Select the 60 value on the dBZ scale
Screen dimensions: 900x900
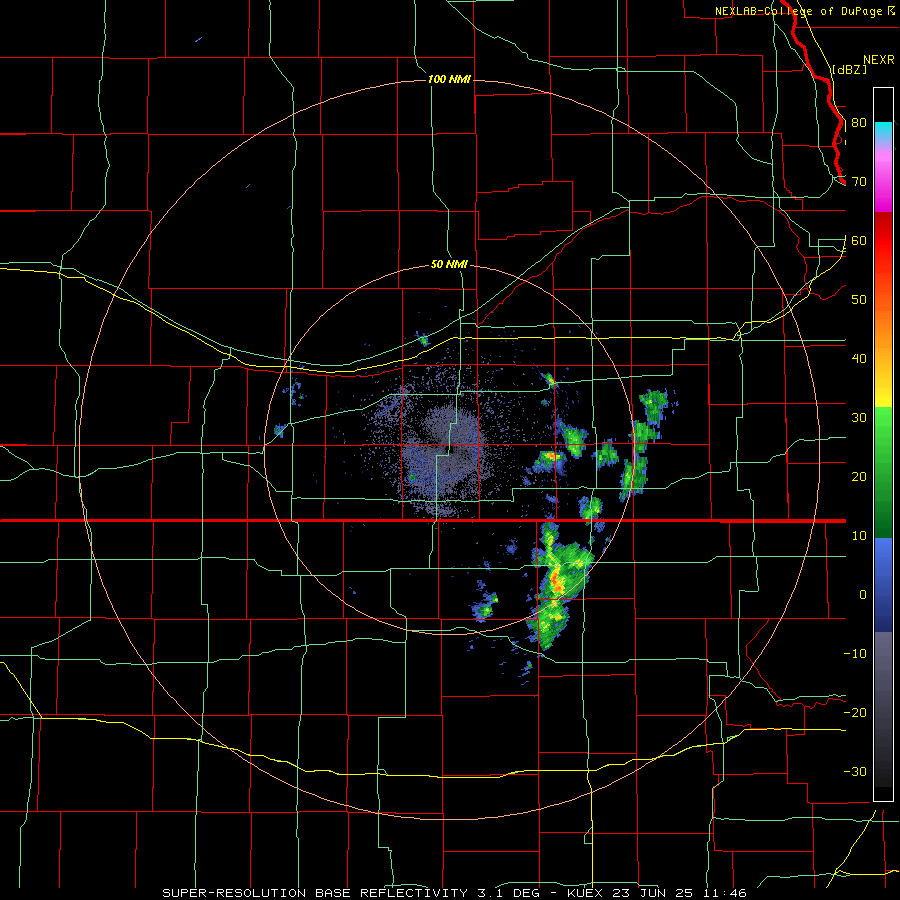[x=859, y=240]
